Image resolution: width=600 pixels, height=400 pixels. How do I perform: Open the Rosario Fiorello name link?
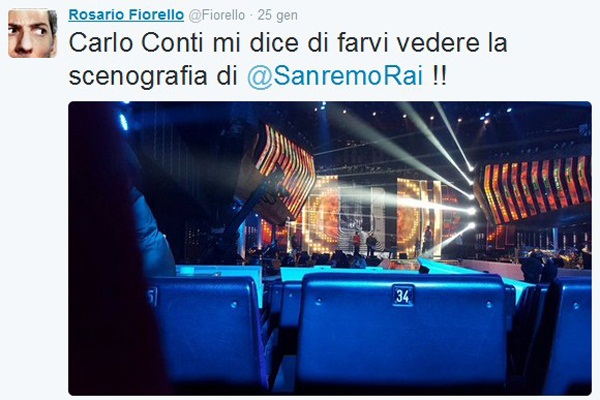coord(126,15)
